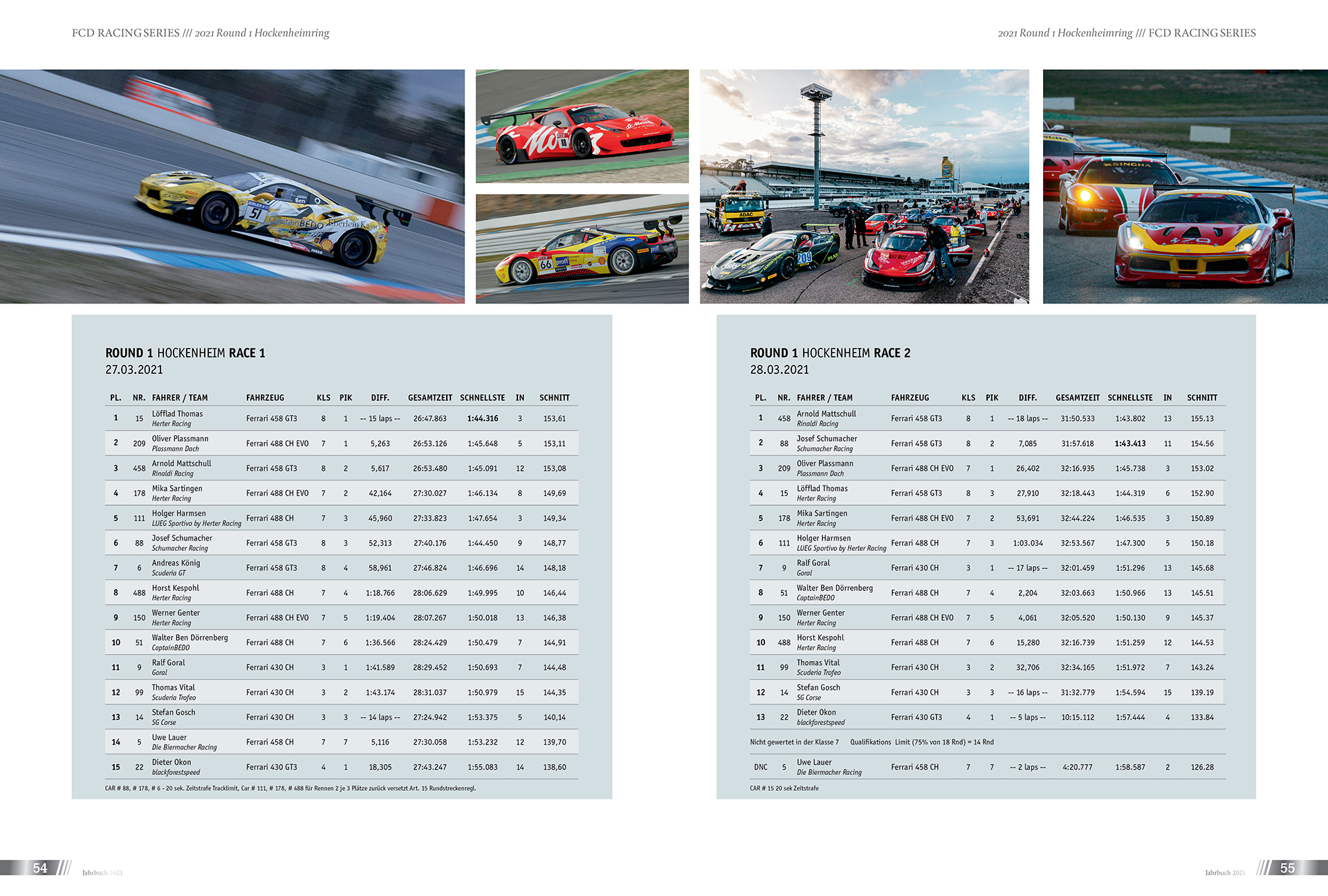Click the number 66 Ferrari photo
Image resolution: width=1328 pixels, height=896 pixels.
582,249
